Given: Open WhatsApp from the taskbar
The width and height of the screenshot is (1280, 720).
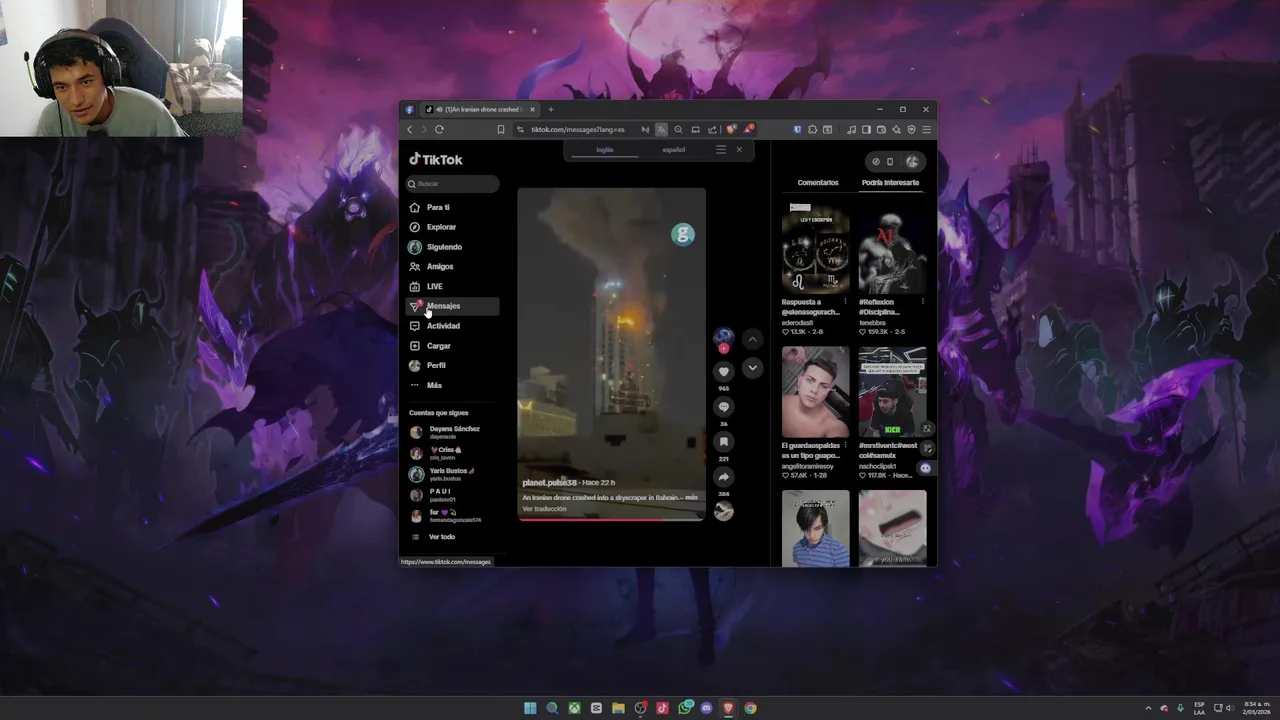Looking at the screenshot, I should point(684,708).
